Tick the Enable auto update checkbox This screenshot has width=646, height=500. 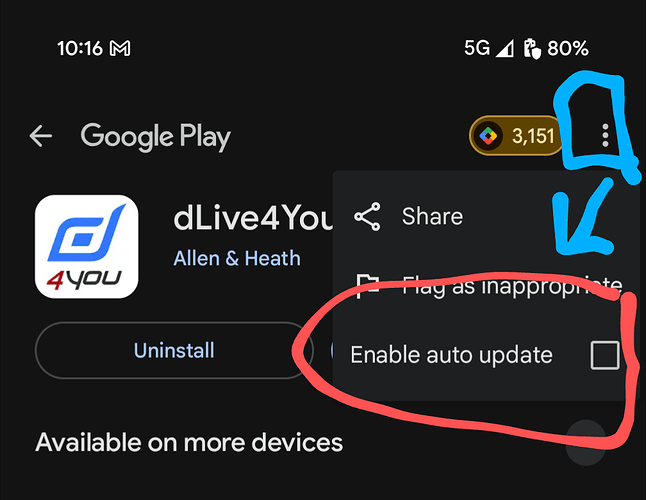tap(605, 355)
